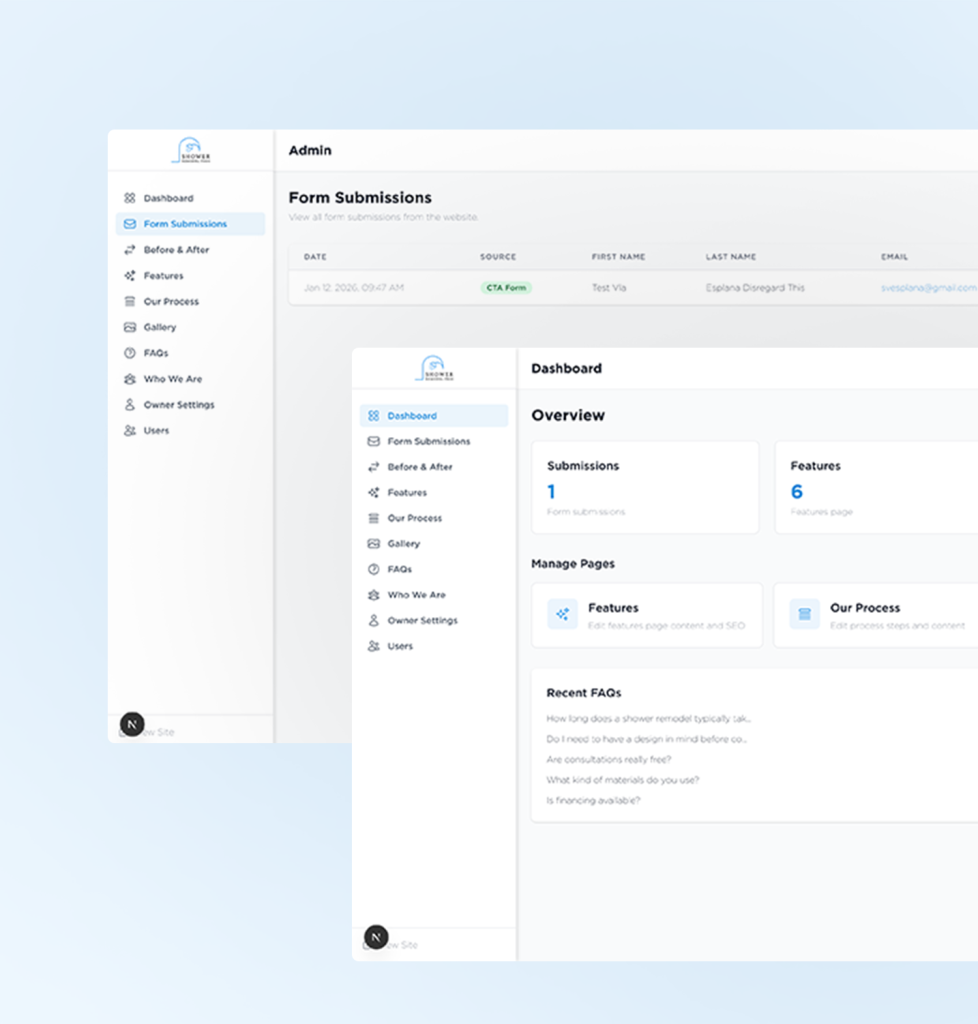Click the email address link in the submissions table
Screen dimensions: 978x1024
pos(928,288)
